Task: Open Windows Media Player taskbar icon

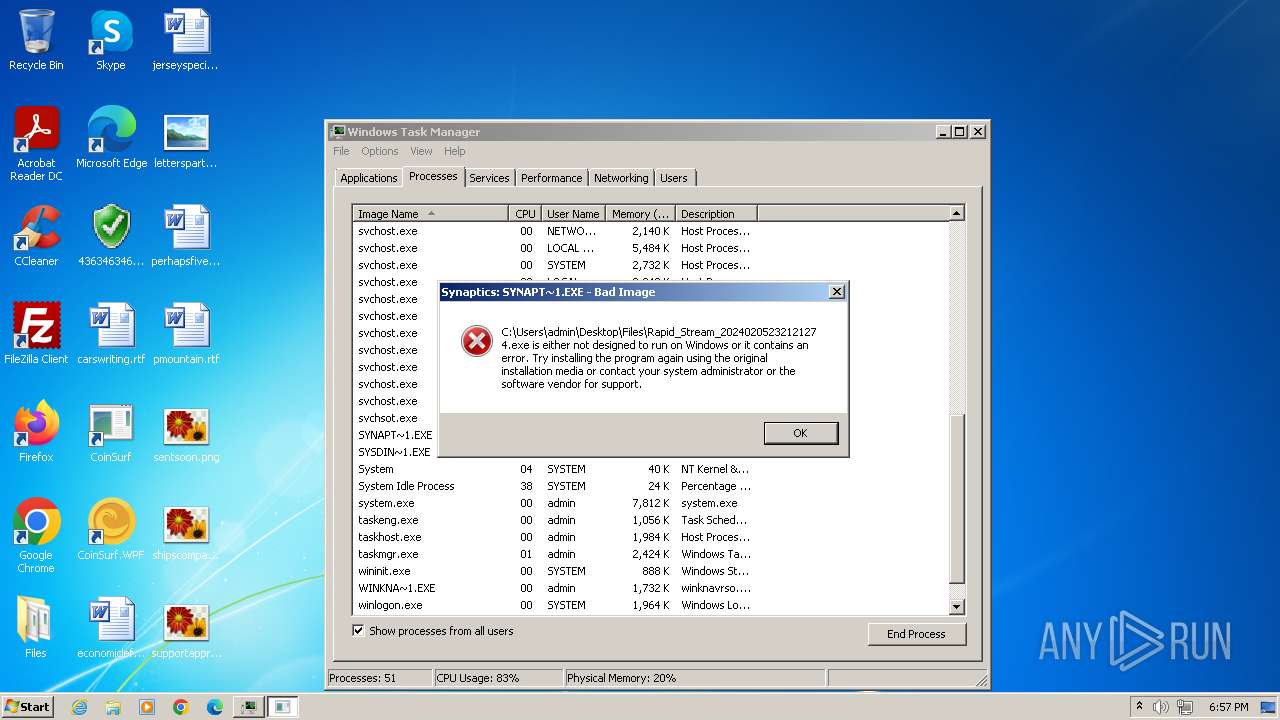Action: click(x=147, y=707)
